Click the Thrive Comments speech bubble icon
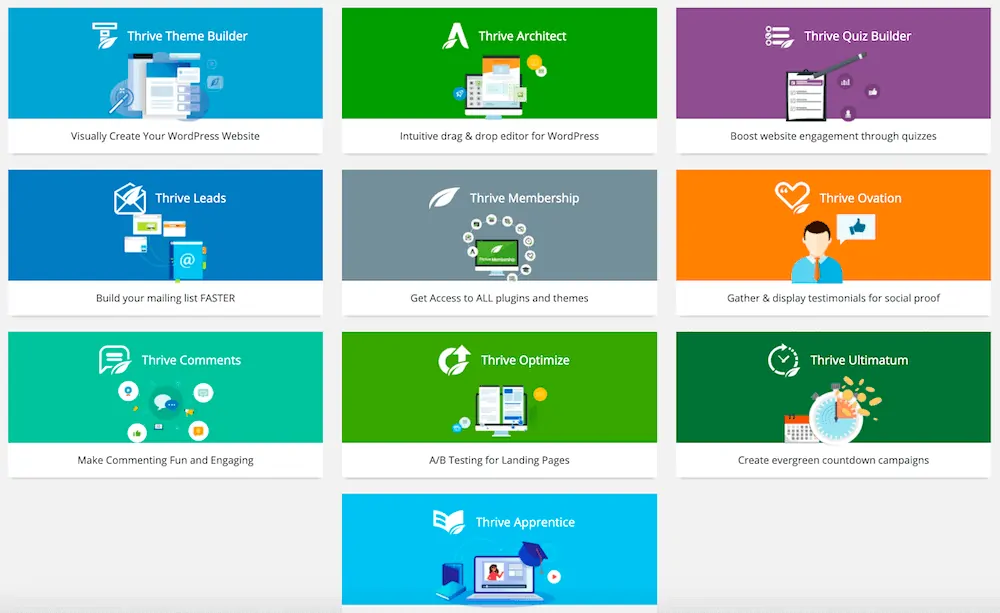 (x=115, y=360)
